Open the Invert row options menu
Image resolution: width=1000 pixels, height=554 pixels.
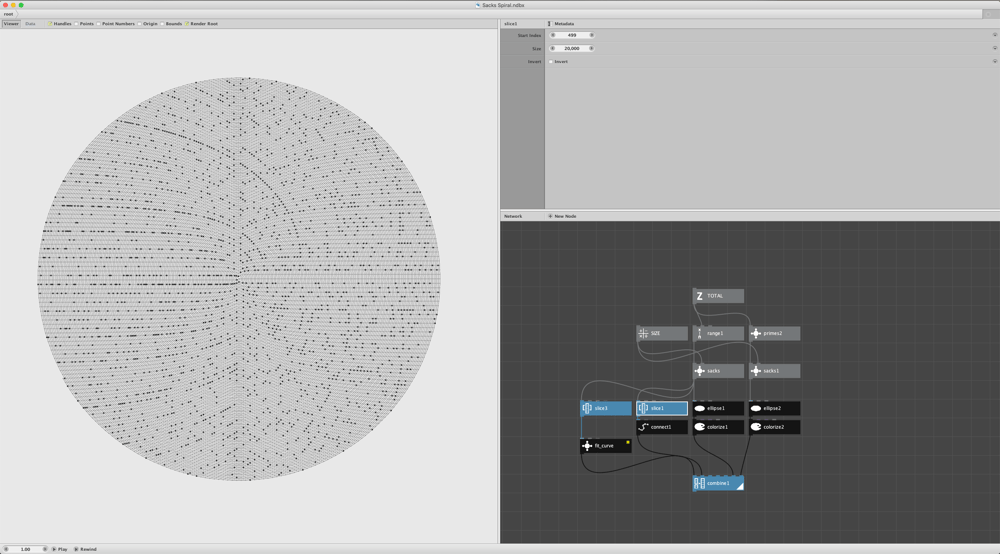pyautogui.click(x=994, y=61)
